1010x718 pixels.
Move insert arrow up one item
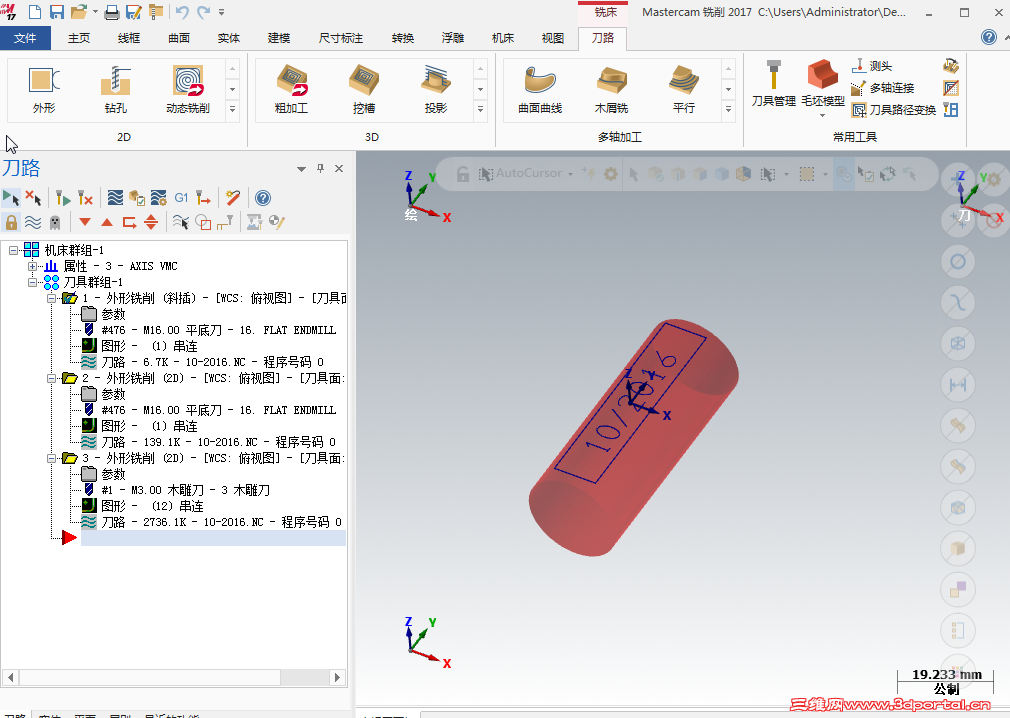click(107, 222)
